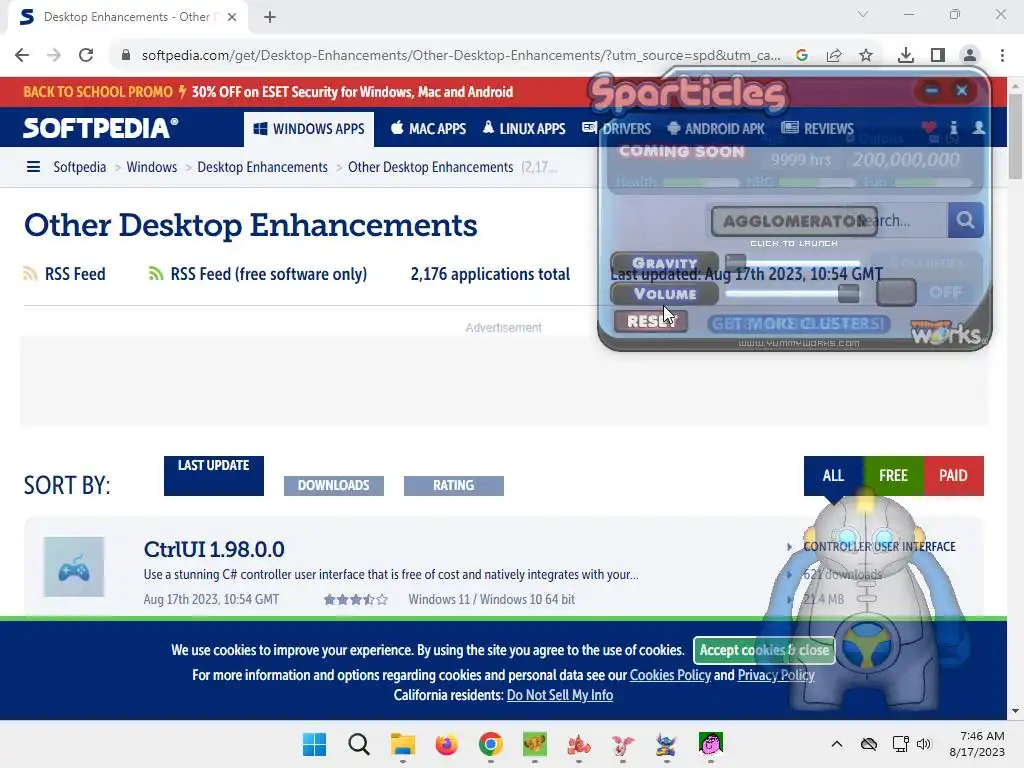Click the Sparticles Reset button
Screen dimensions: 1024x768
tap(650, 321)
